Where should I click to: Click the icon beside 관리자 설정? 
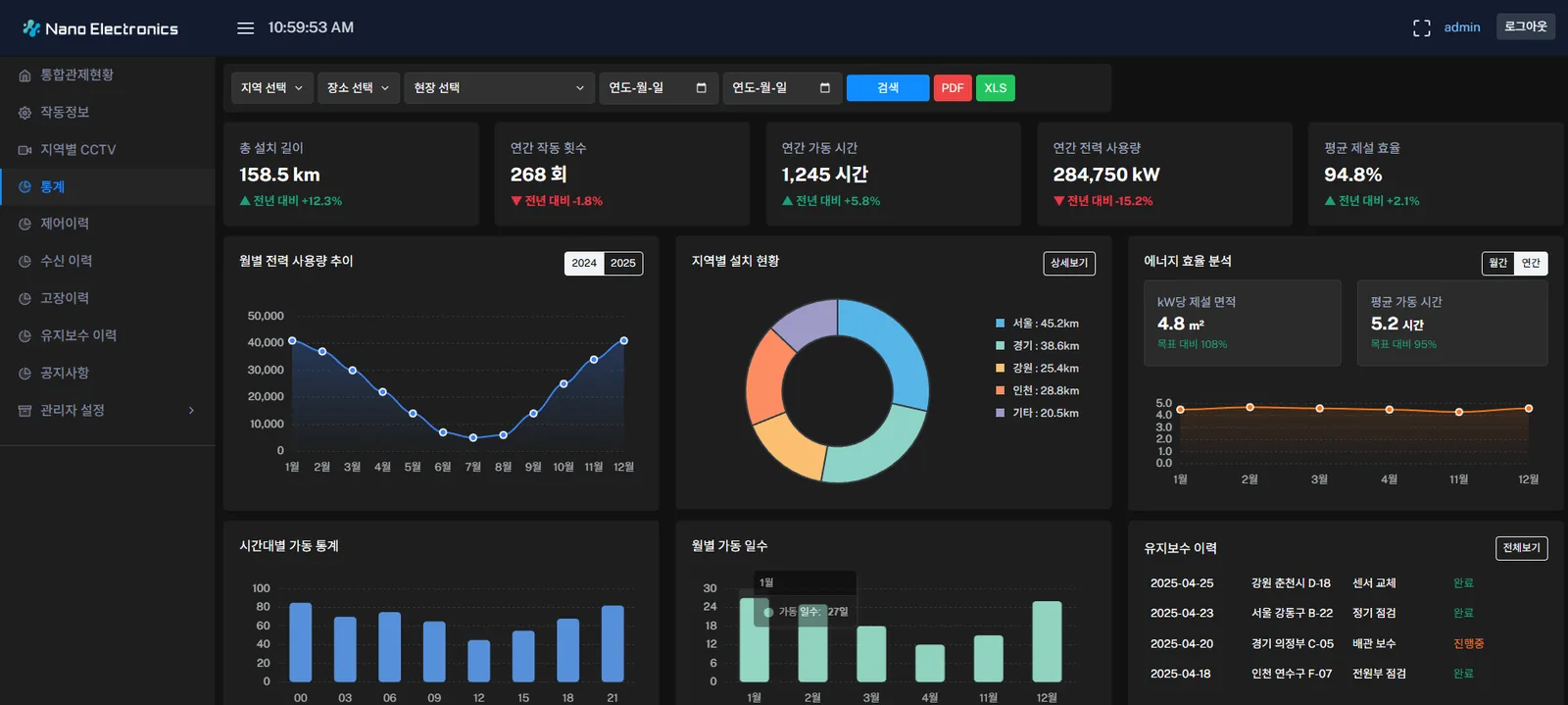[24, 411]
